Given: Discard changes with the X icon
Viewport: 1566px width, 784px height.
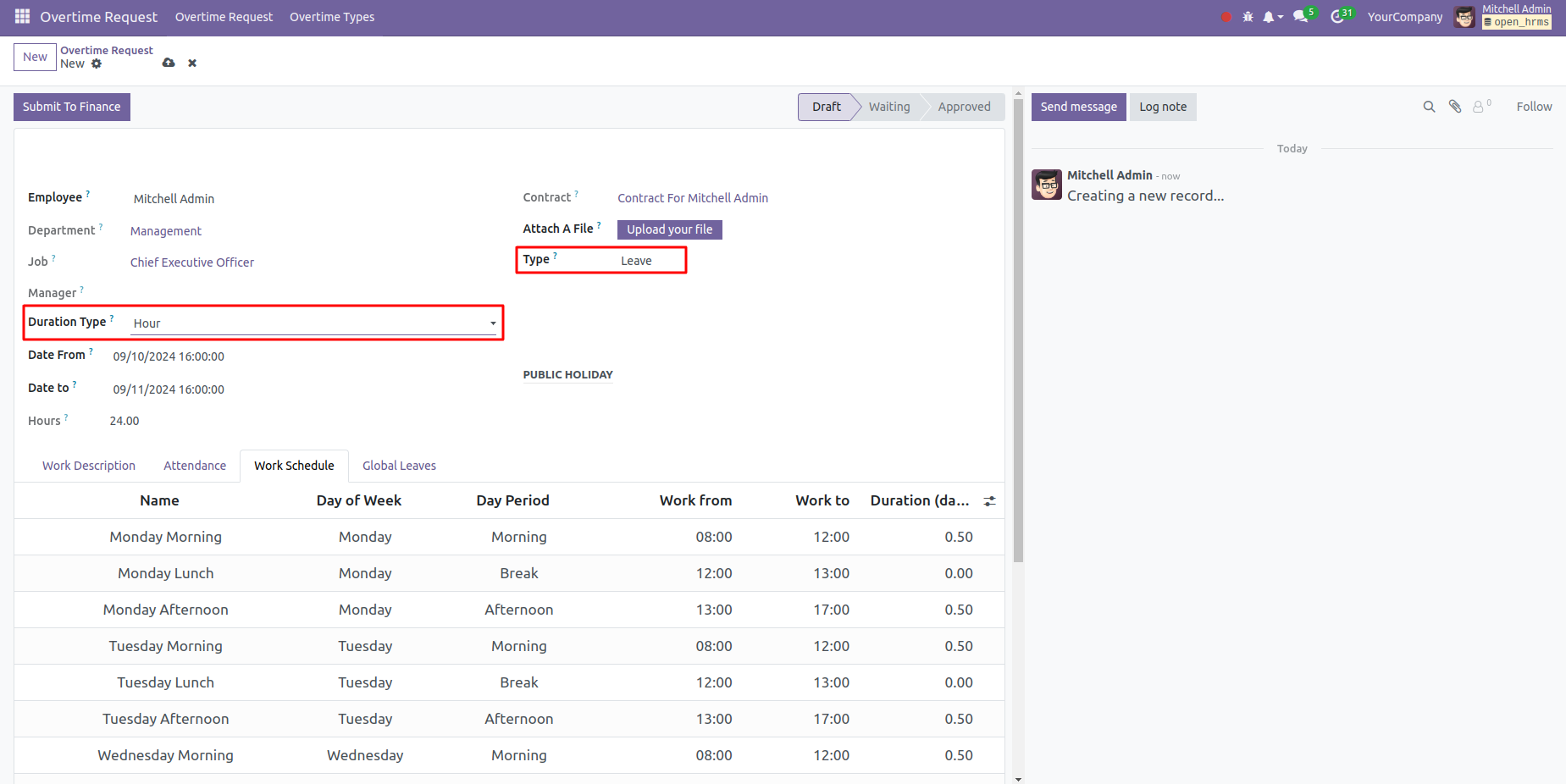Looking at the screenshot, I should click(x=192, y=63).
